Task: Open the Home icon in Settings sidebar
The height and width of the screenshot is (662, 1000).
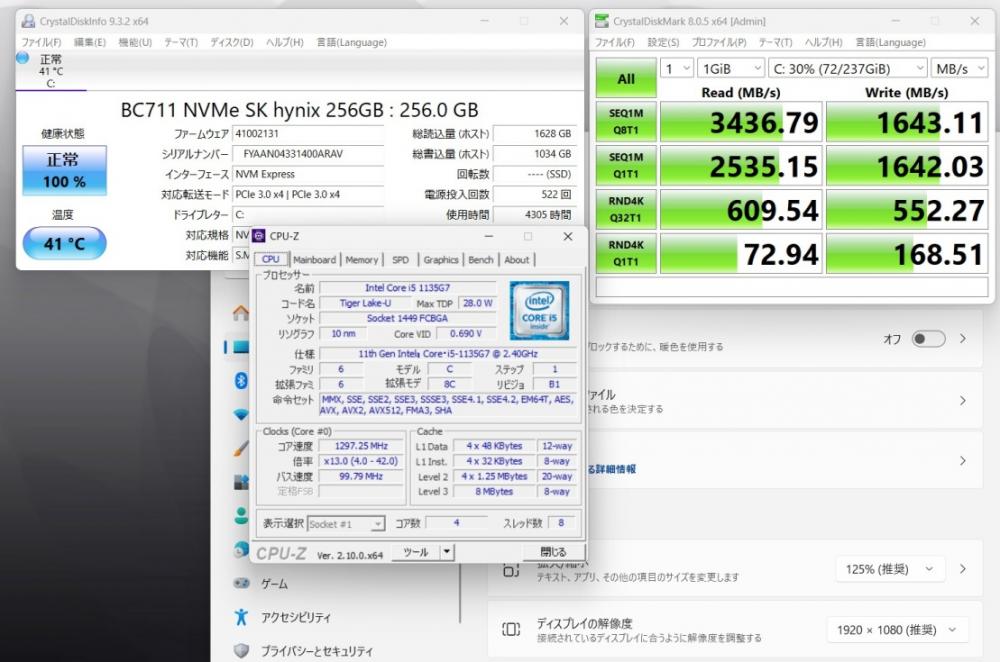Action: pos(241,313)
